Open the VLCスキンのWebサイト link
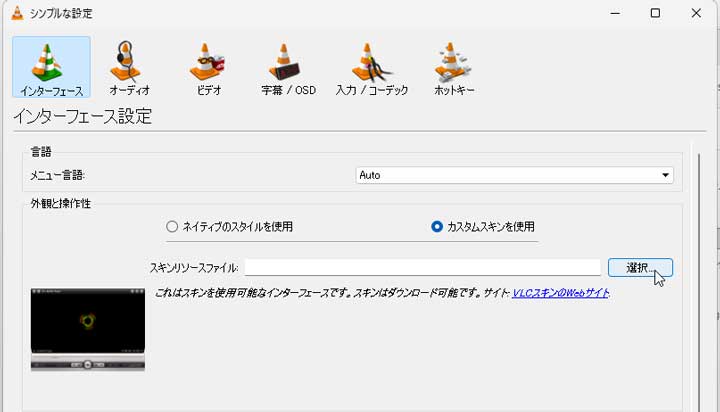Screen dimensions: 720x412 click(x=561, y=293)
